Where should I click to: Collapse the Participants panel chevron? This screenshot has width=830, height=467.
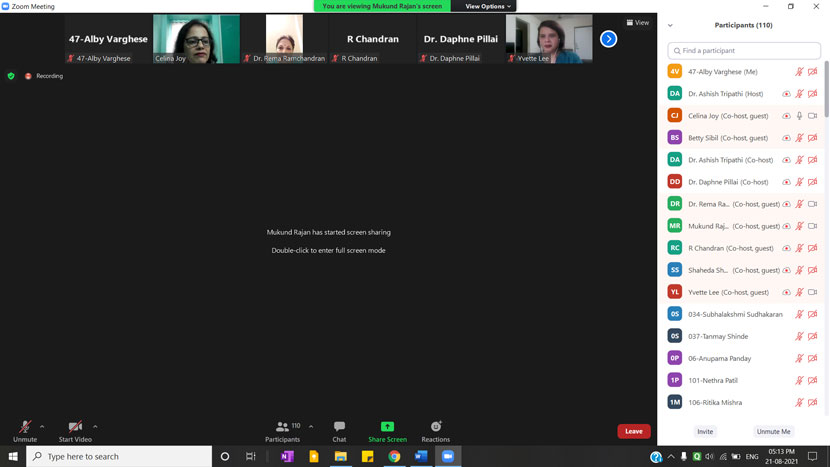coord(670,25)
